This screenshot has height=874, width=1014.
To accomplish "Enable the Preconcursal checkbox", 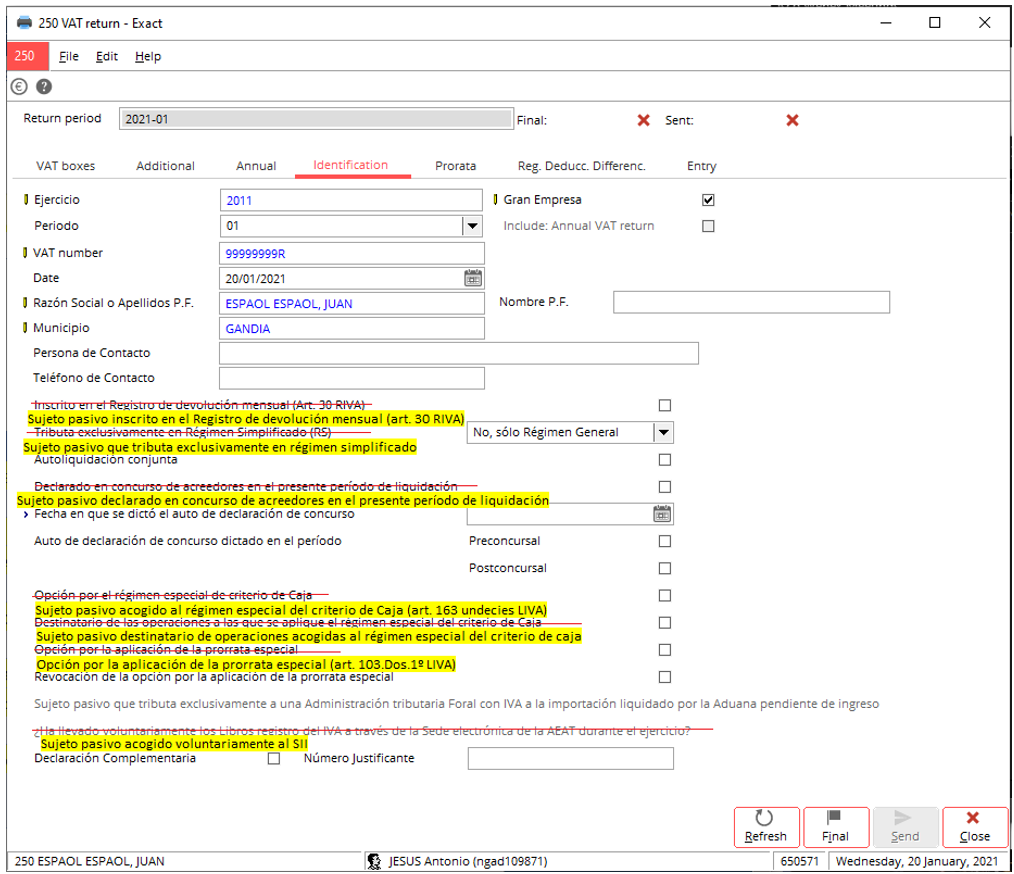I will pos(665,541).
